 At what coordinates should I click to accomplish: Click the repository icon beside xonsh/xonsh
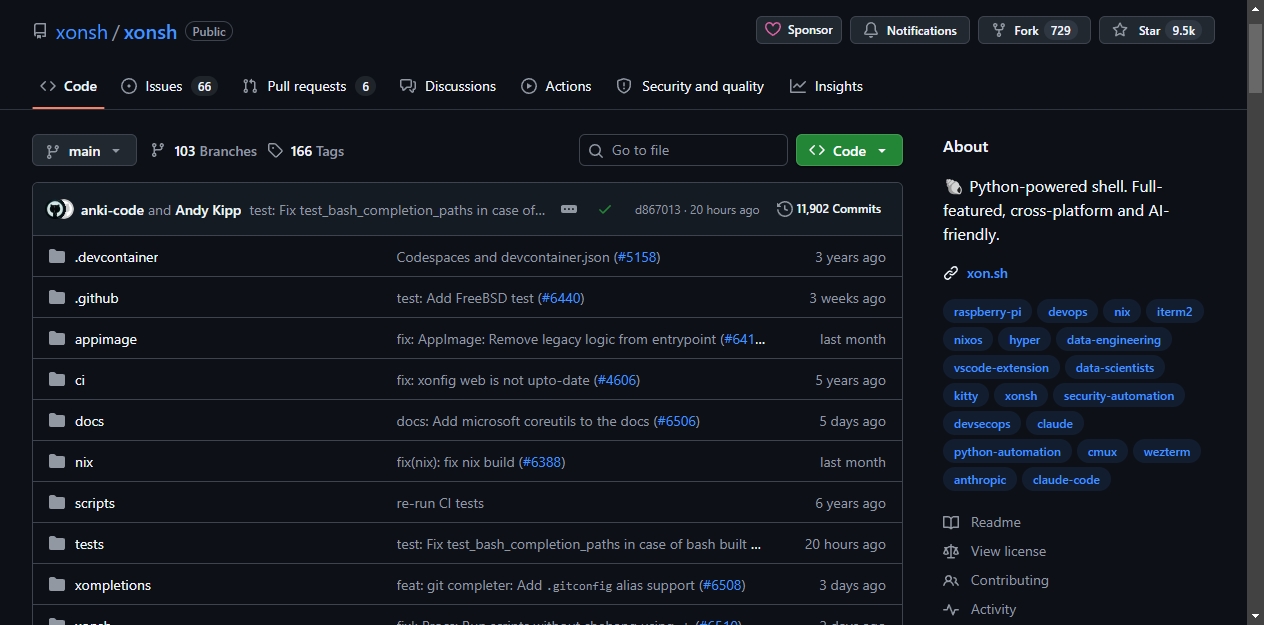coord(40,31)
